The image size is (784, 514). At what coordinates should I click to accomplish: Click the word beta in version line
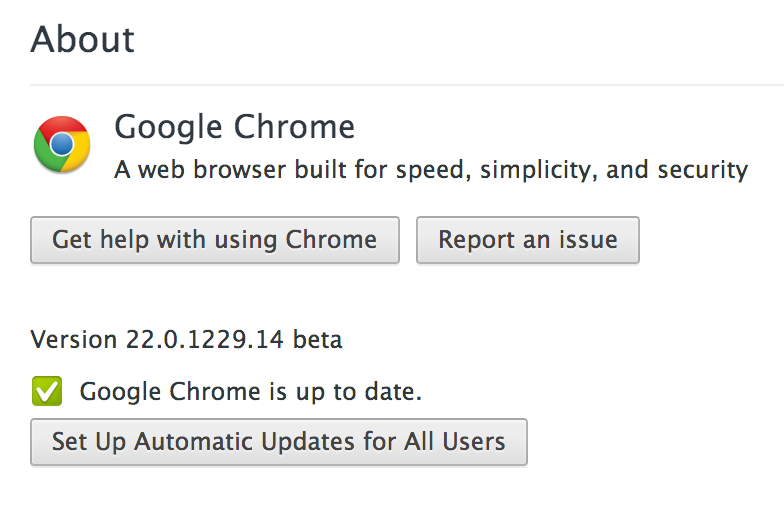click(318, 340)
